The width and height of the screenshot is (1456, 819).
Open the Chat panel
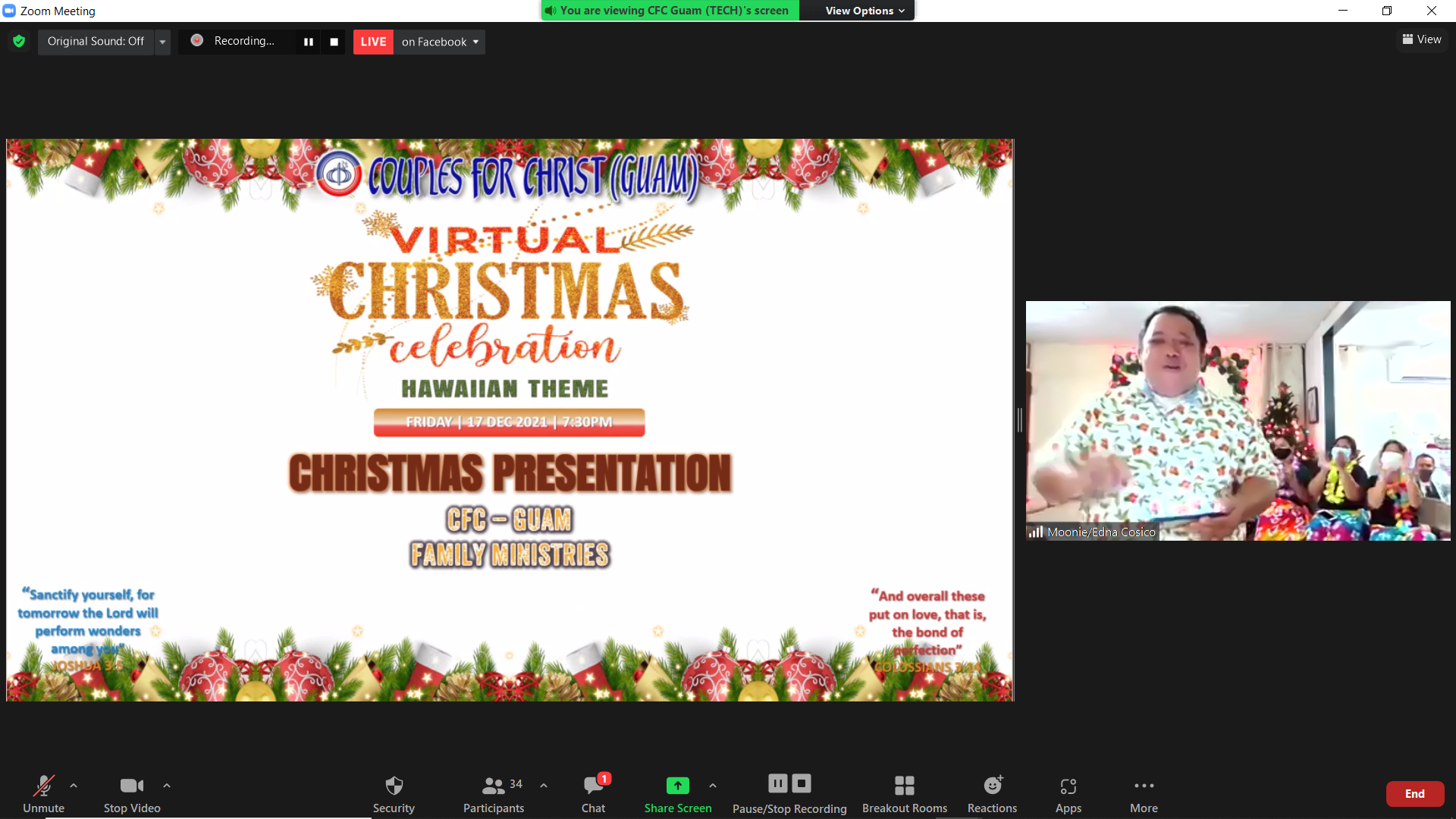pyautogui.click(x=593, y=793)
